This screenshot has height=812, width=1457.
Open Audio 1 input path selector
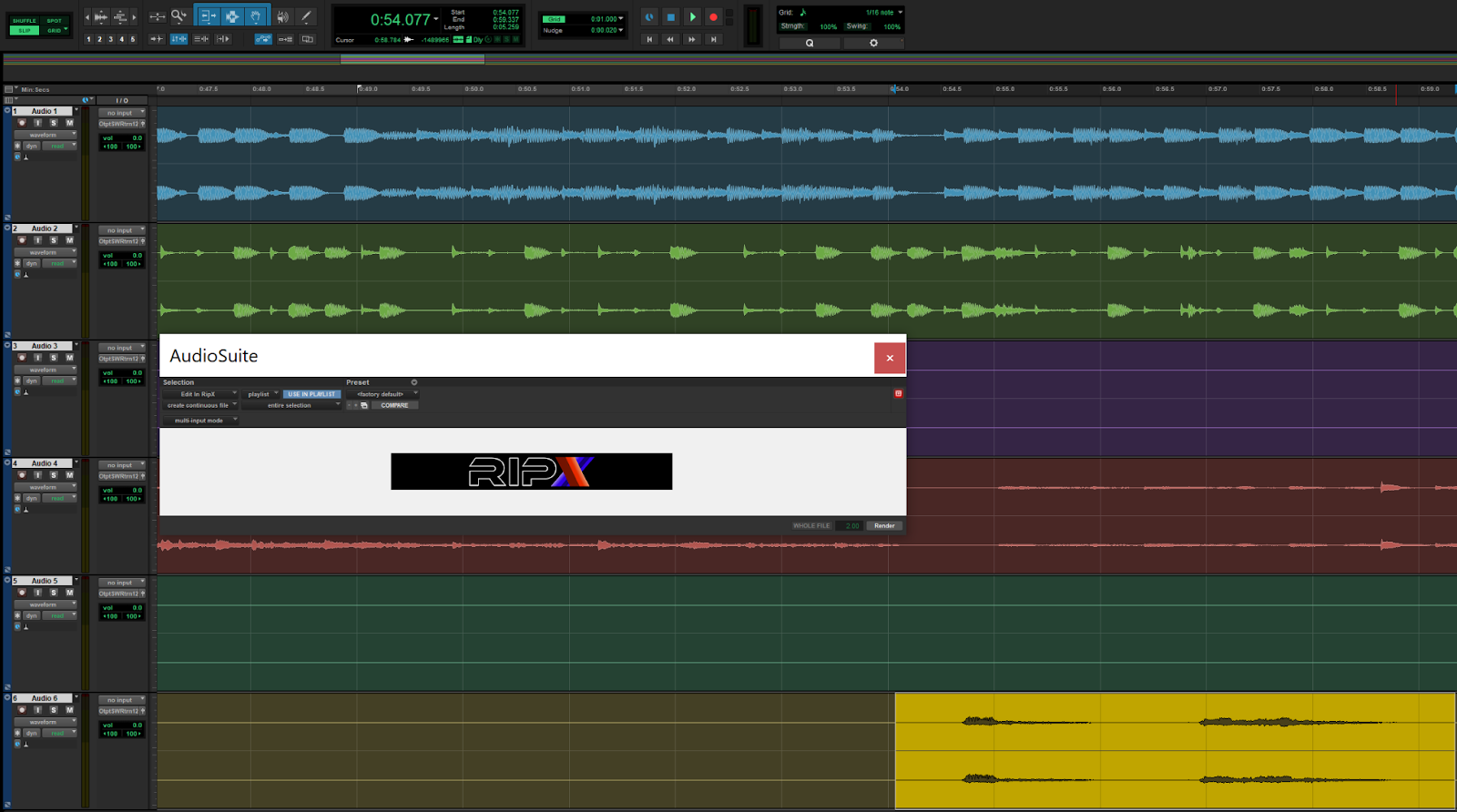coord(121,113)
